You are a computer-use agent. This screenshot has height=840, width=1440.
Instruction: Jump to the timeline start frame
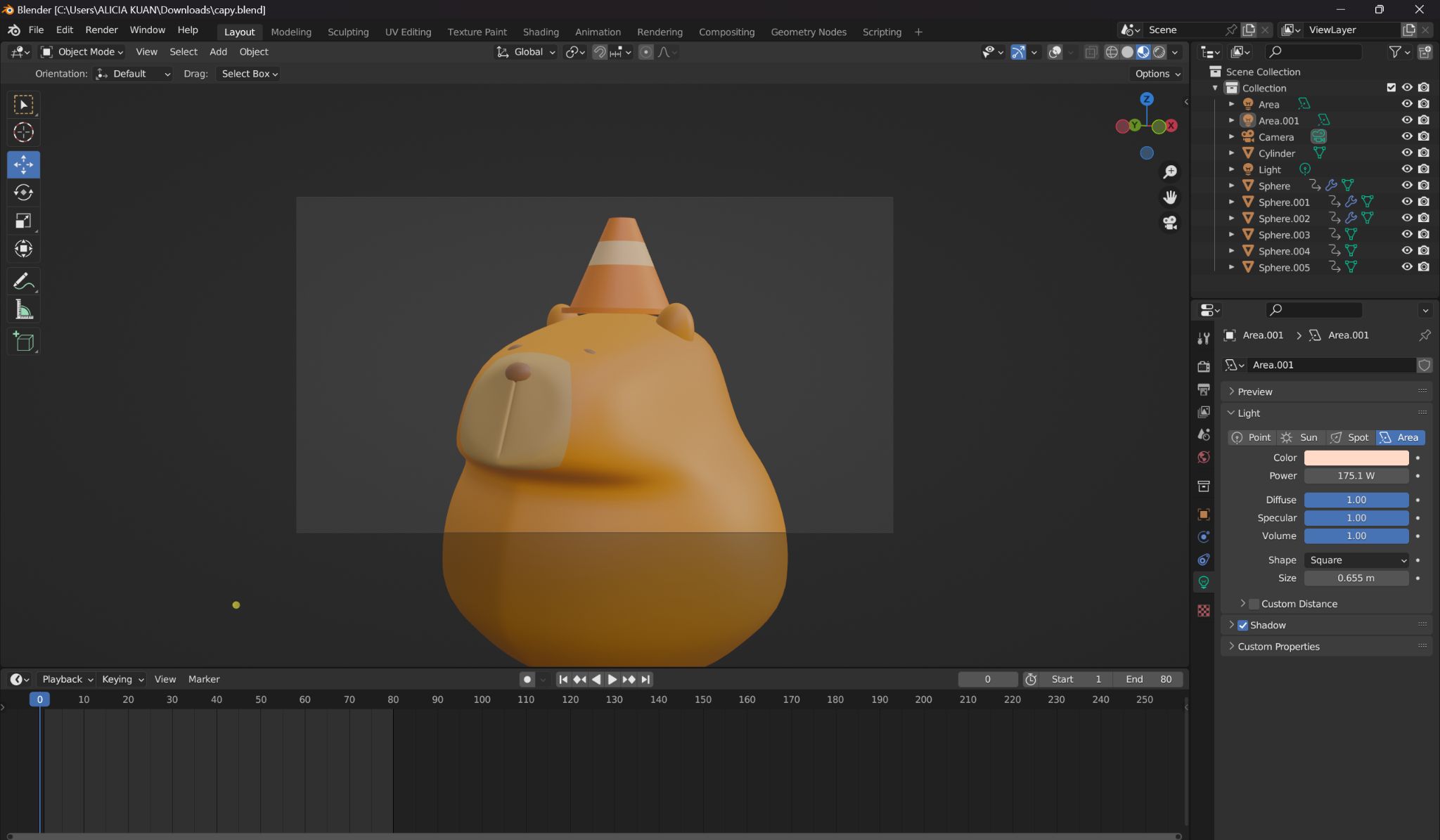(x=563, y=679)
